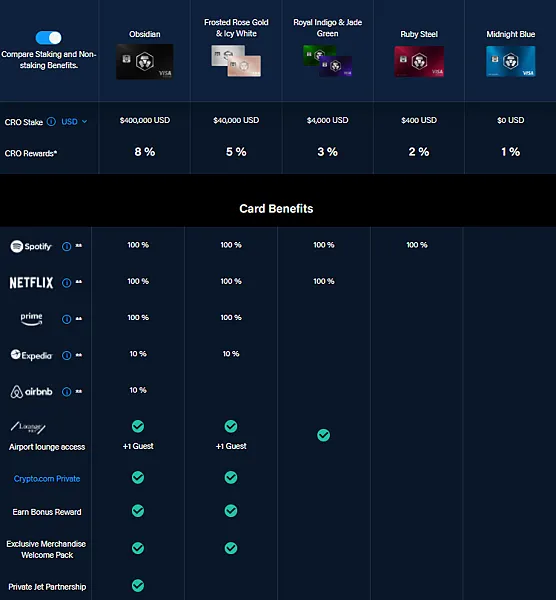Click the Airbnb logo
The height and width of the screenshot is (600, 556).
31,391
